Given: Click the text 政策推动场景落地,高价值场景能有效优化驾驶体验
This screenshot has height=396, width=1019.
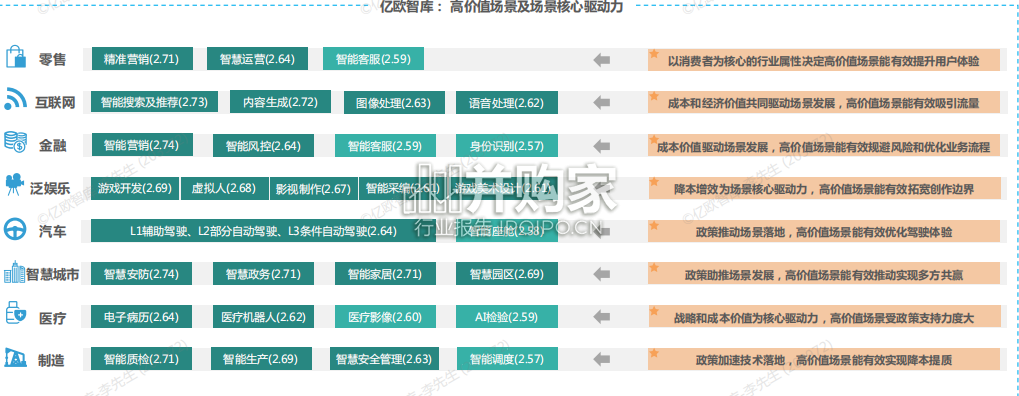Looking at the screenshot, I should pyautogui.click(x=823, y=232).
